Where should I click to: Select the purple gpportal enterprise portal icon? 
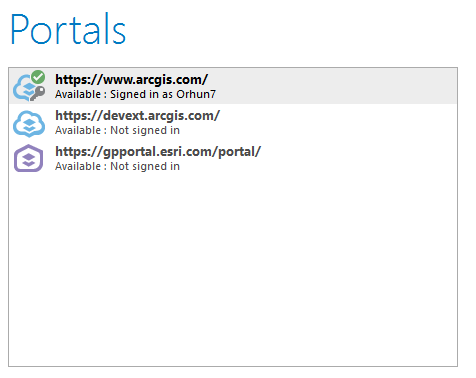28,158
